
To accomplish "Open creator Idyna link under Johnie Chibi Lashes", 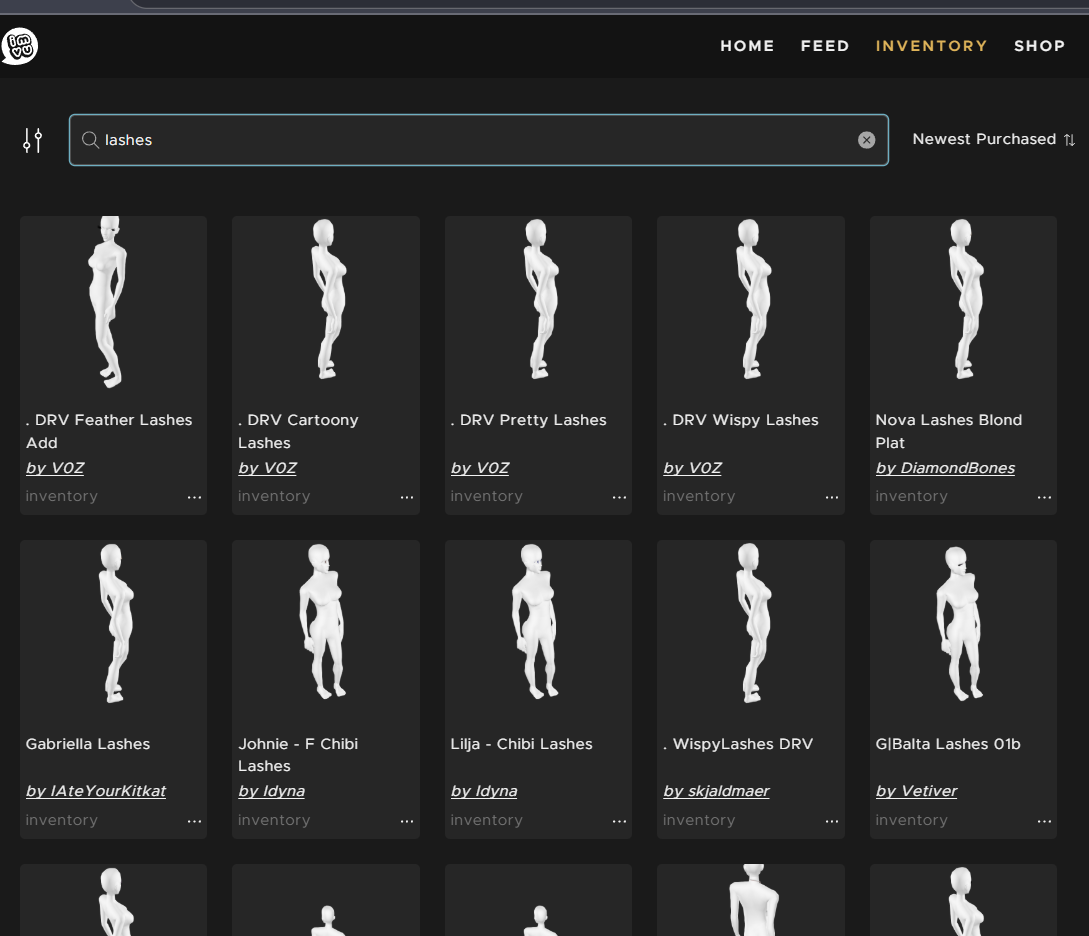I will pos(272,791).
